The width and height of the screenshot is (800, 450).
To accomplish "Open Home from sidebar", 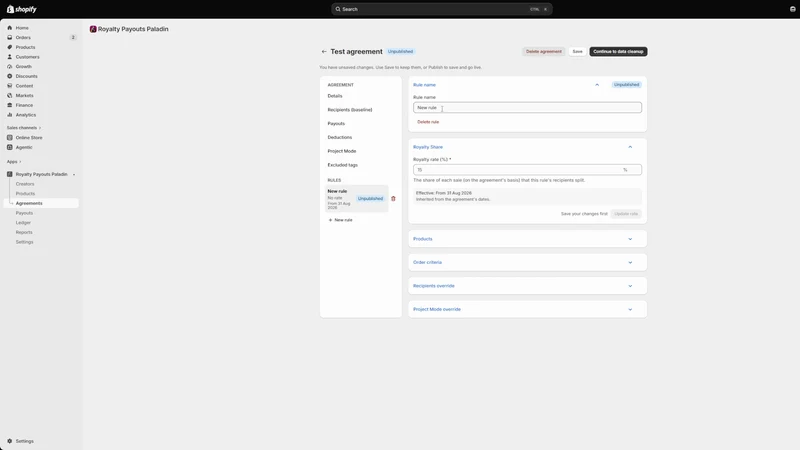I will point(22,28).
